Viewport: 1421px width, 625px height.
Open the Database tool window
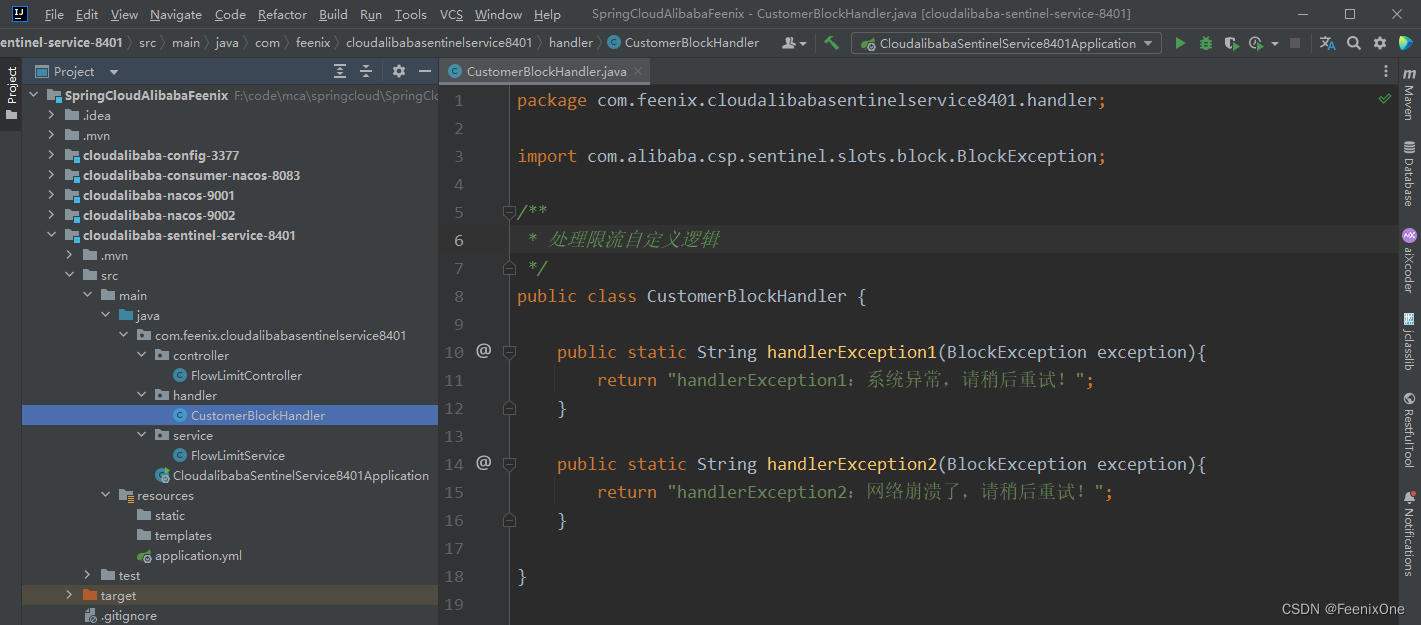(x=1409, y=174)
